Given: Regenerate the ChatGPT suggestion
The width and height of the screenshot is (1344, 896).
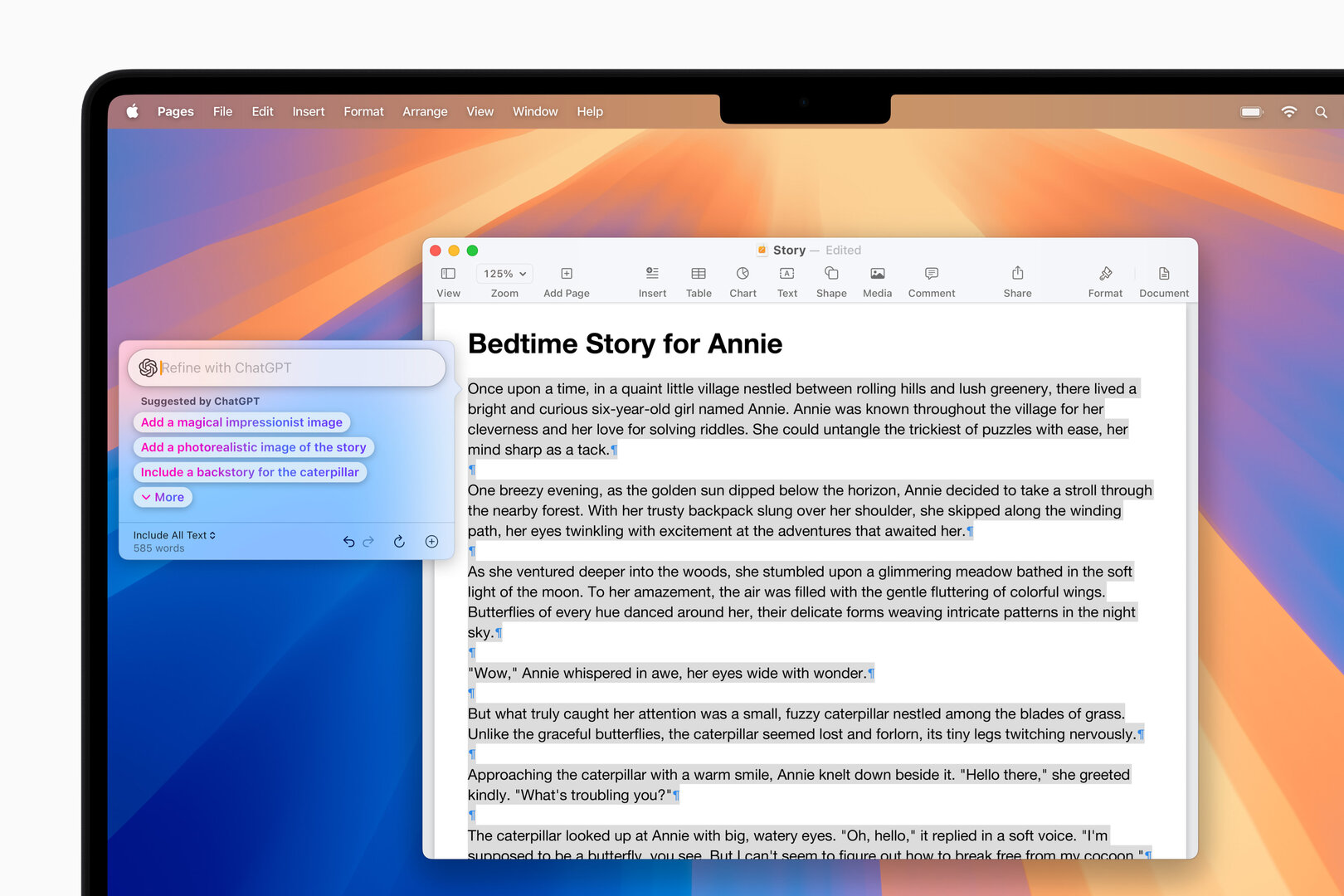Looking at the screenshot, I should (399, 541).
